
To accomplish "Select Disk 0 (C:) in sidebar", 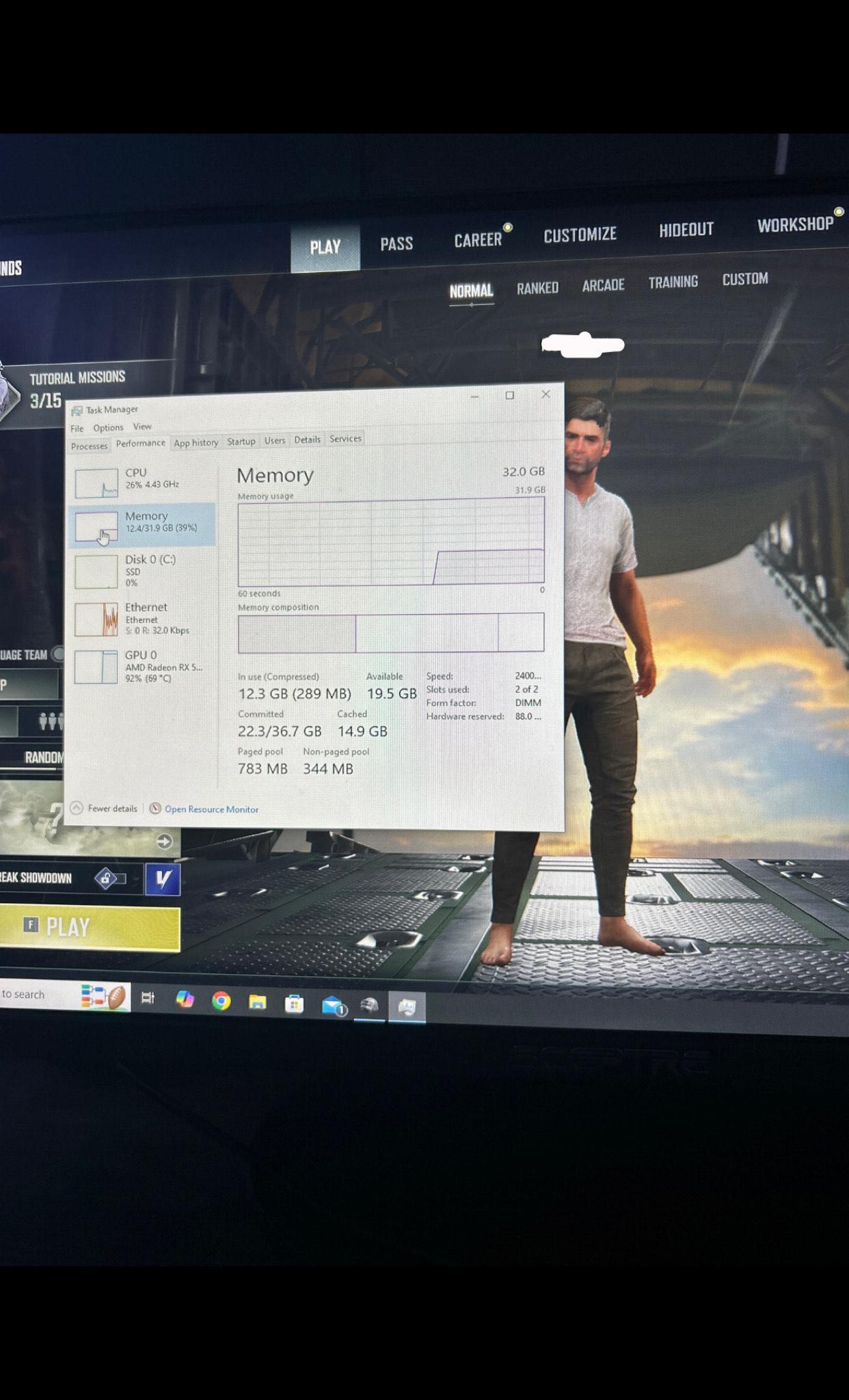I will 143,570.
